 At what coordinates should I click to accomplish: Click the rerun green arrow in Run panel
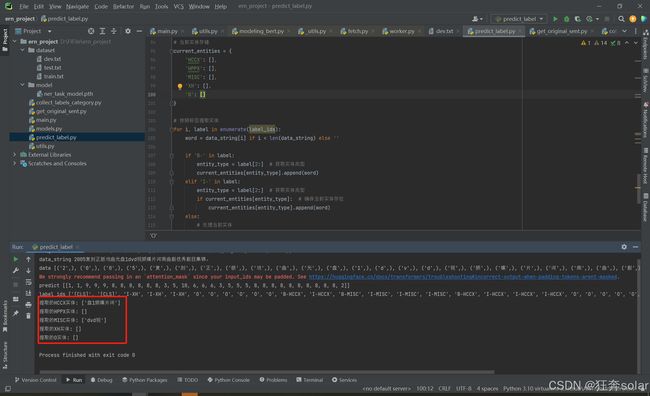coord(16,259)
